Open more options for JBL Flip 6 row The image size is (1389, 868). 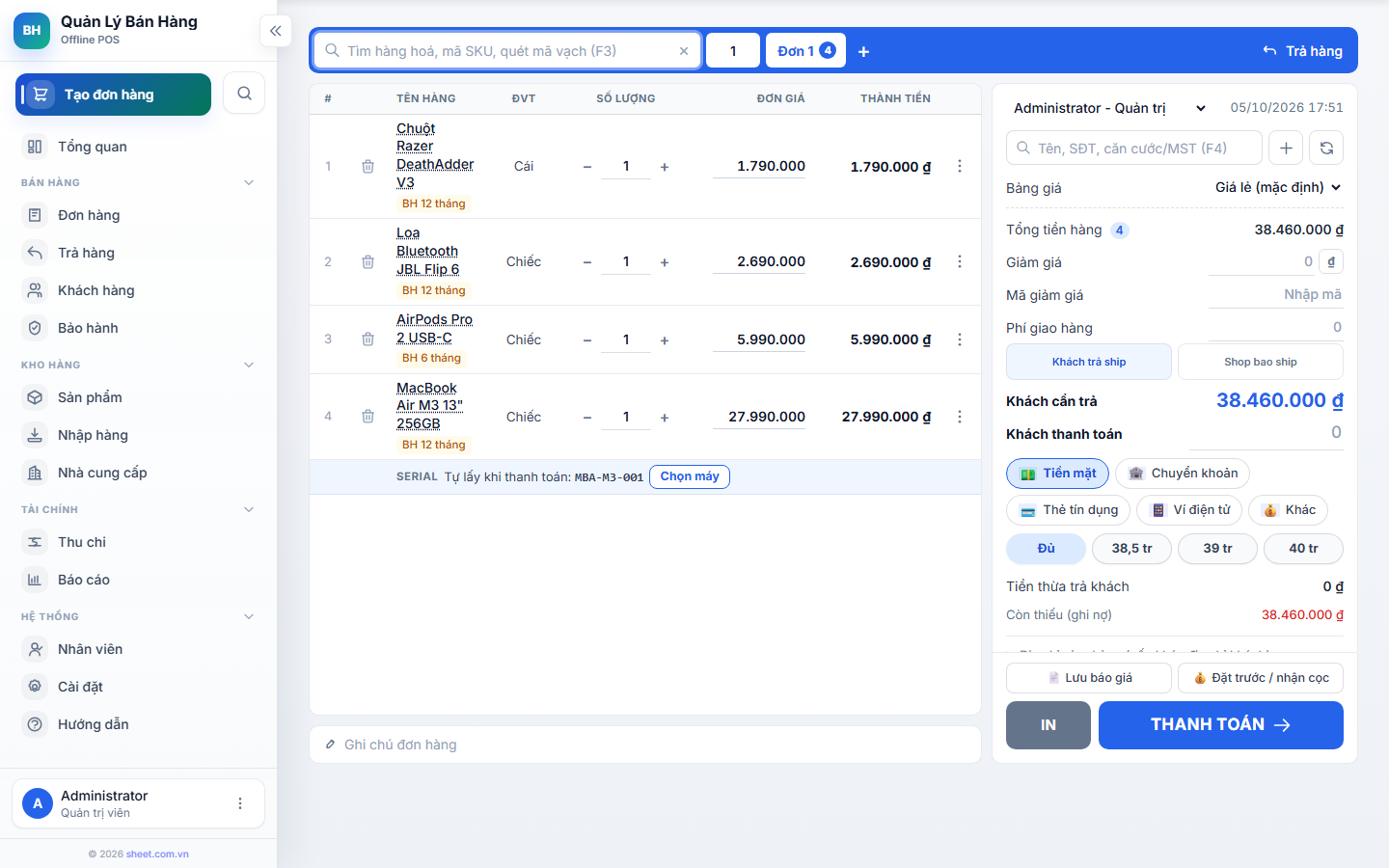(x=959, y=261)
